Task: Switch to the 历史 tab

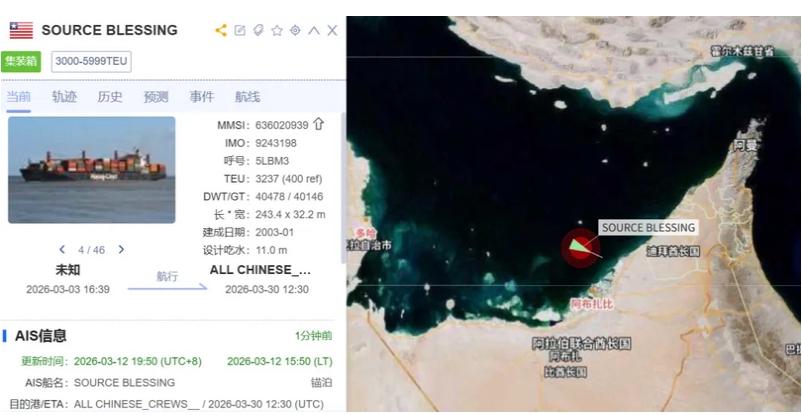Action: 110,97
